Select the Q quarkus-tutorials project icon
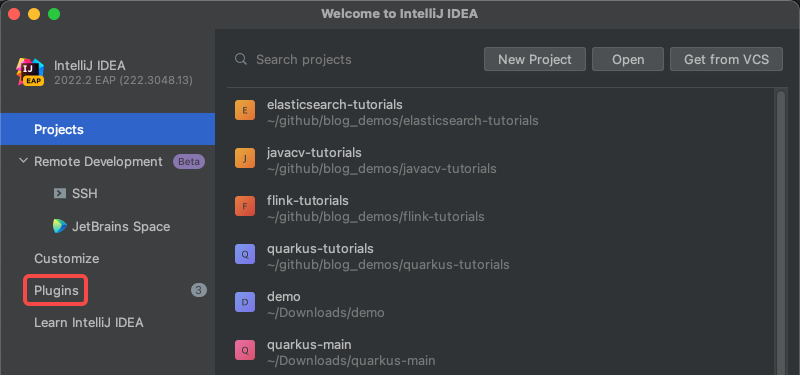The image size is (800, 375). point(245,254)
